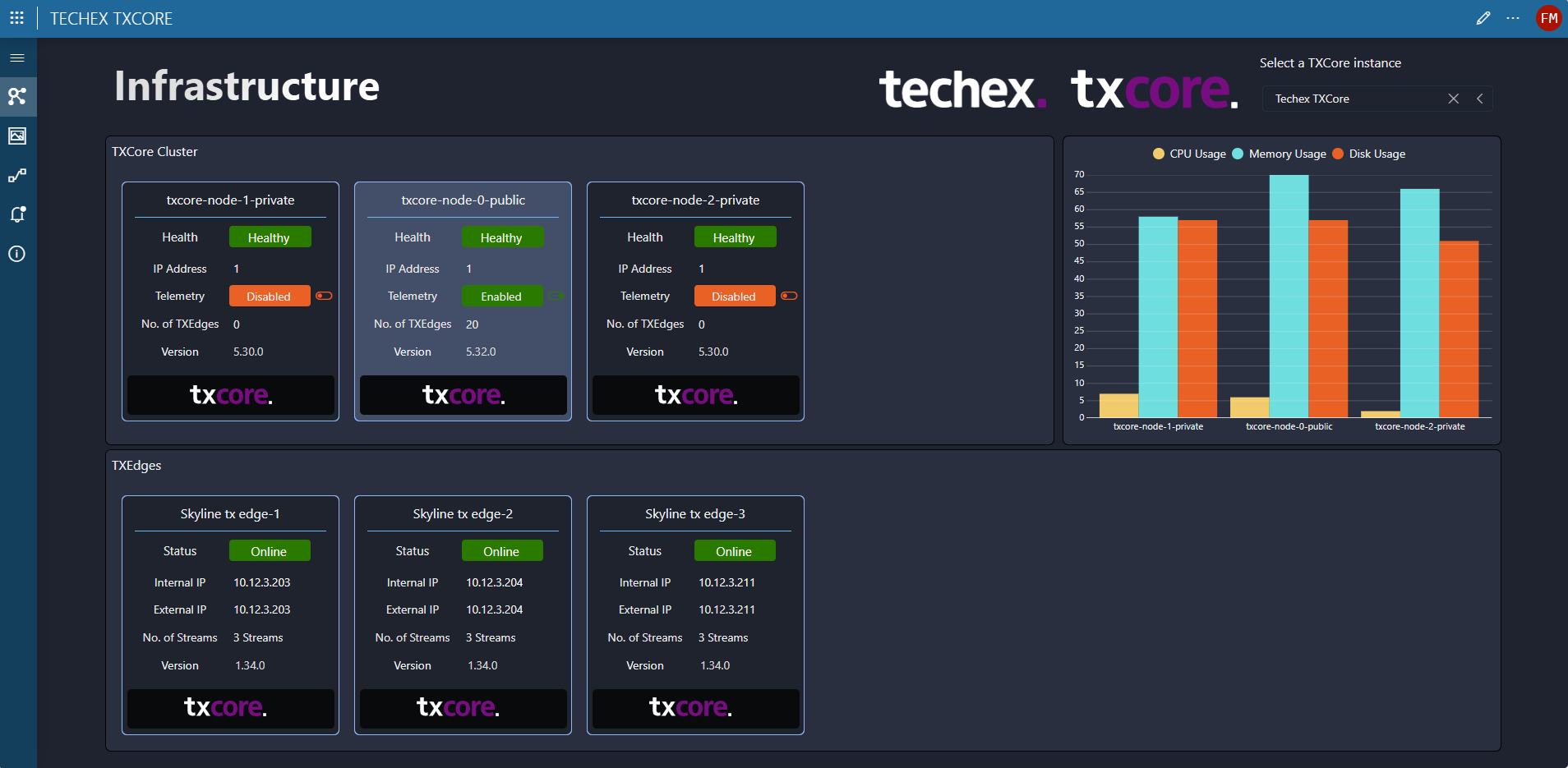Click TXEdges count 20 on node-0-public
Viewport: 1568px width, 768px height.
click(472, 324)
